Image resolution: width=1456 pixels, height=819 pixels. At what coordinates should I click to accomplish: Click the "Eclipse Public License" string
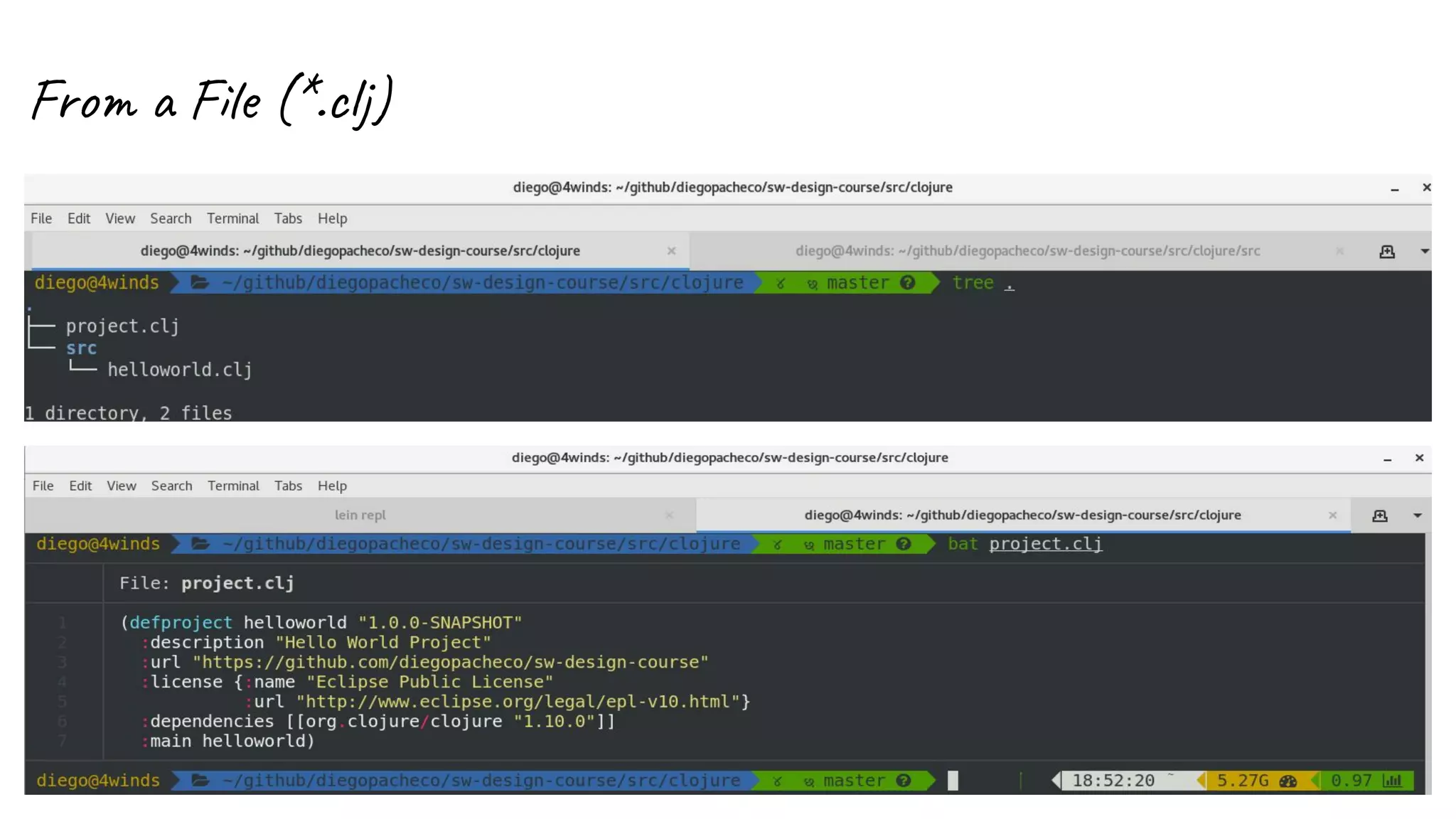tap(429, 682)
